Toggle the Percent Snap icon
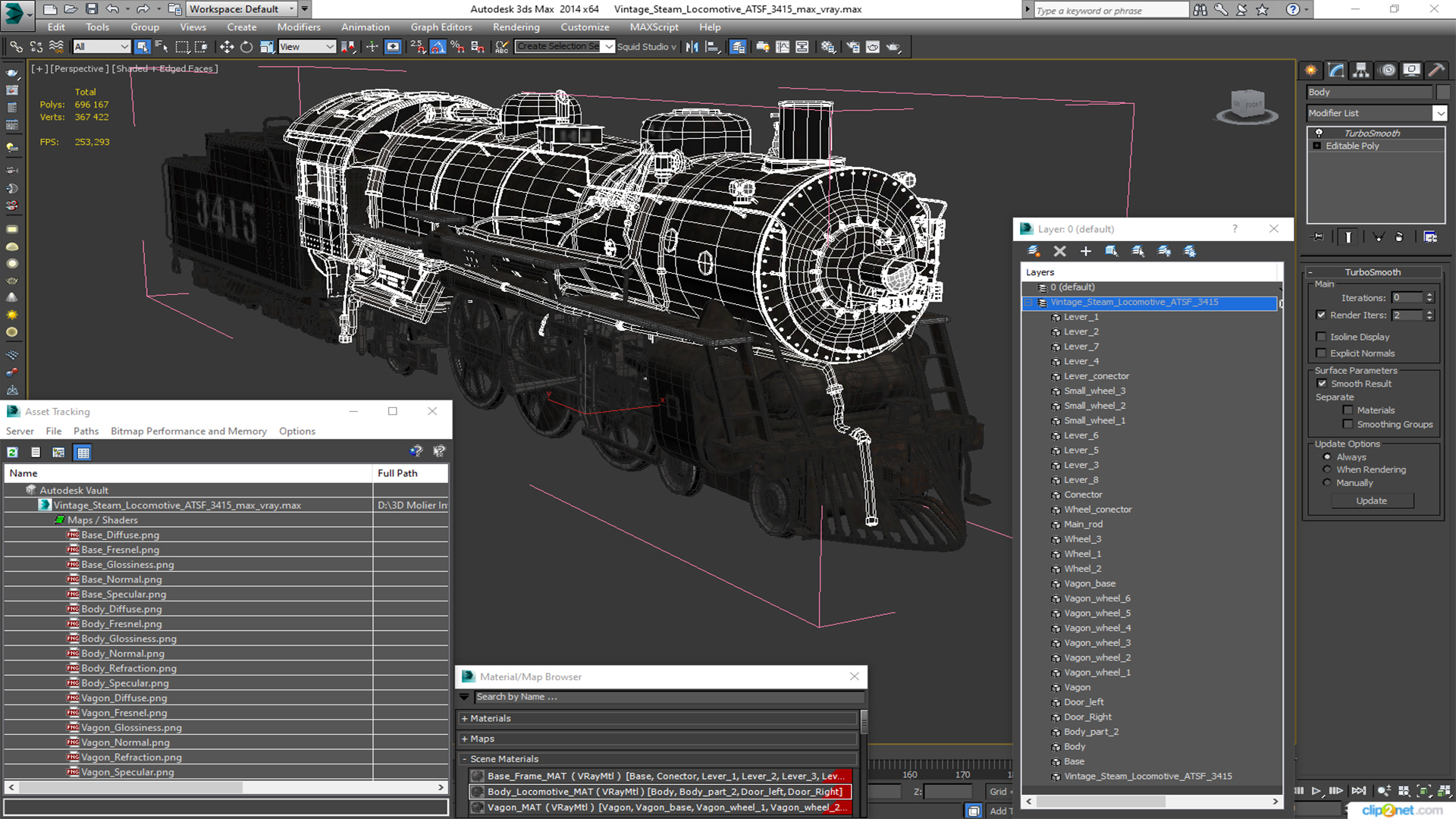The image size is (1456, 819). pyautogui.click(x=457, y=47)
